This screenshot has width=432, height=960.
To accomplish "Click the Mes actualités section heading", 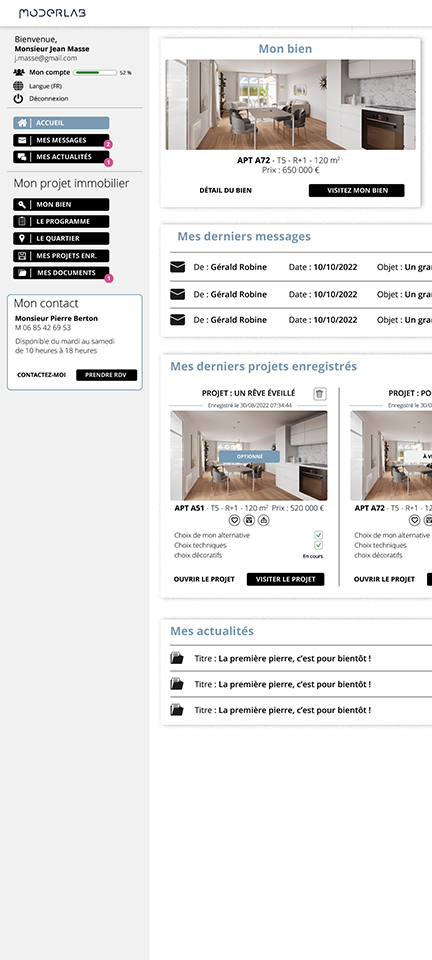I will 212,631.
